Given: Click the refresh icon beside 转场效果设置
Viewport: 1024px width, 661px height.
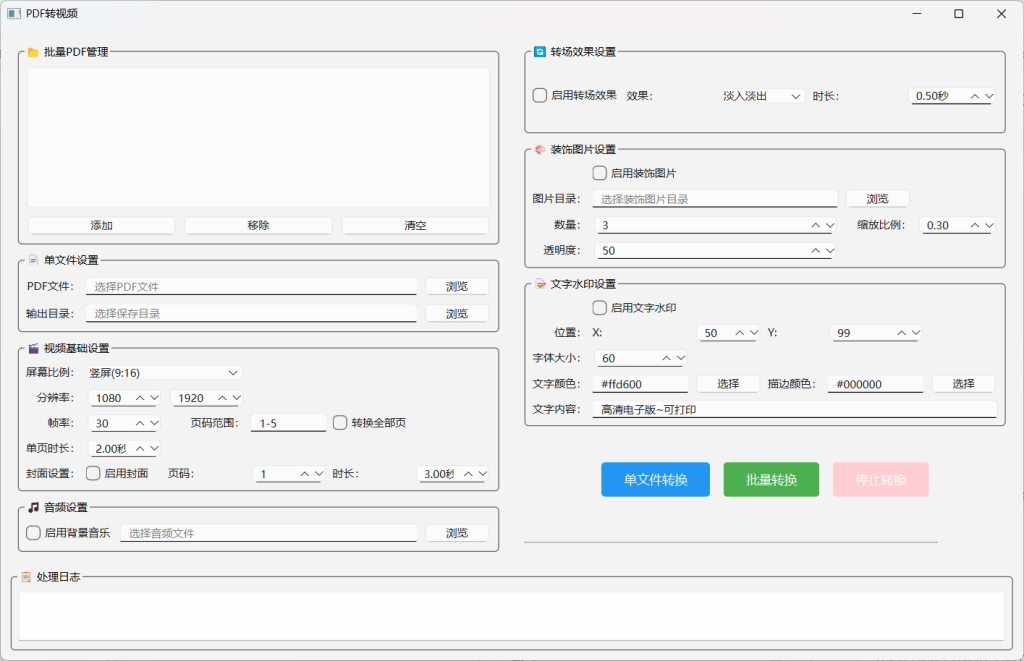Looking at the screenshot, I should tap(540, 52).
